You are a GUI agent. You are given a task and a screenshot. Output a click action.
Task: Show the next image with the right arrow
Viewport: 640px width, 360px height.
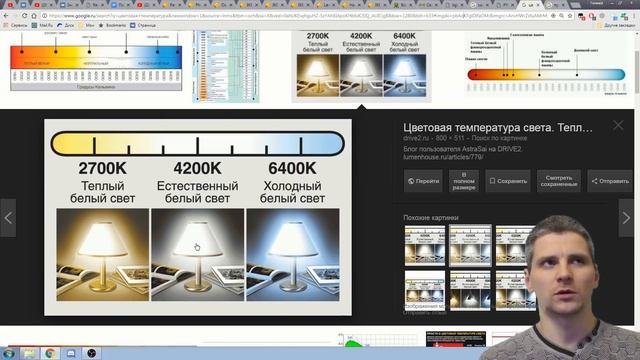coord(626,218)
